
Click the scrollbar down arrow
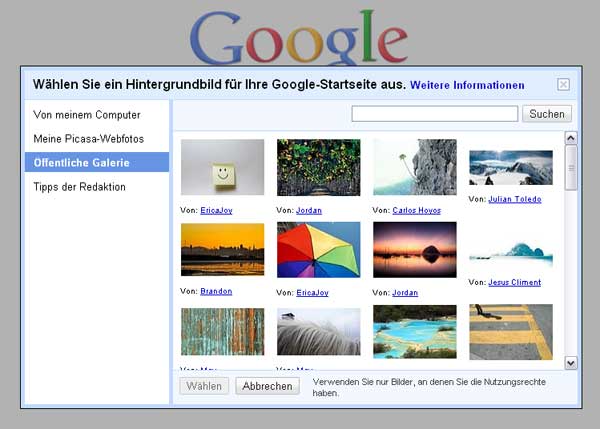571,363
